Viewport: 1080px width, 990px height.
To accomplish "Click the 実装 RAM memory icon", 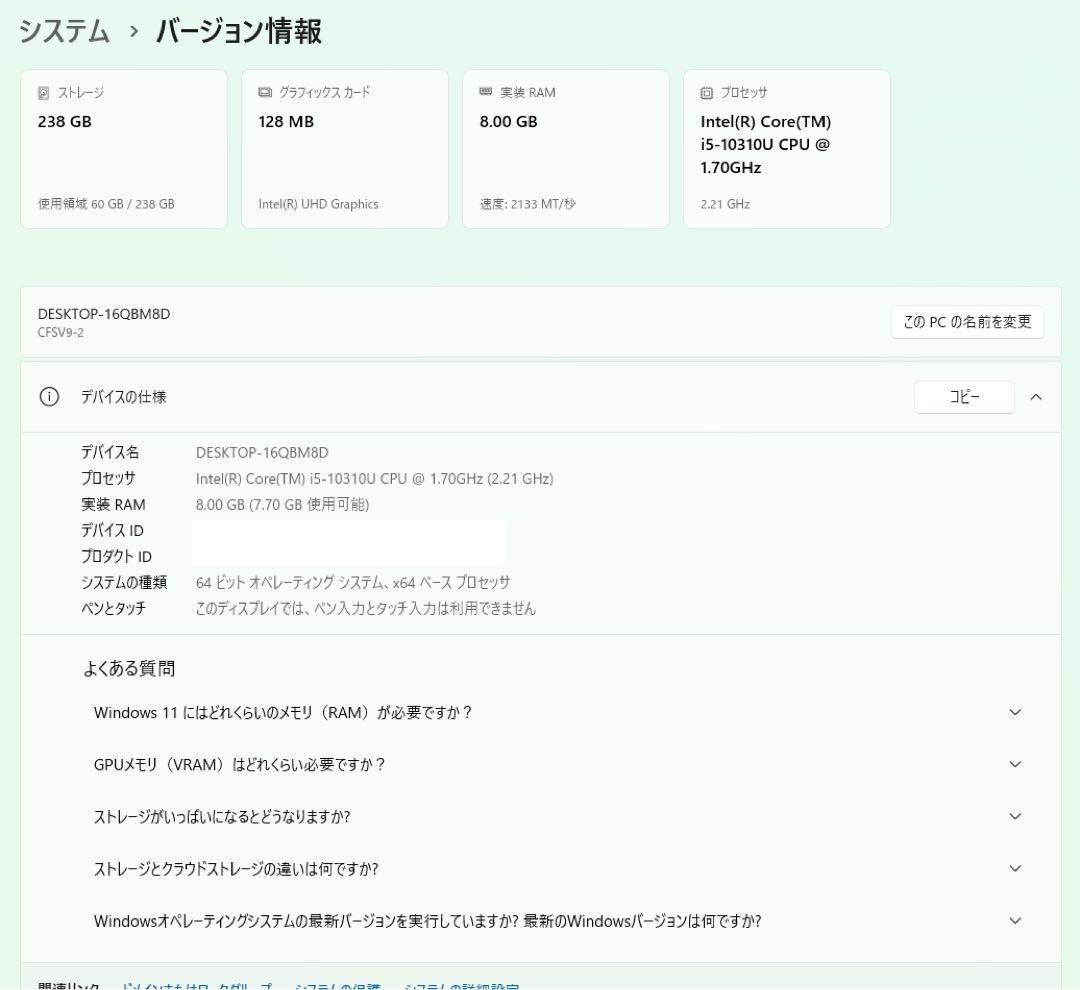I will point(484,92).
